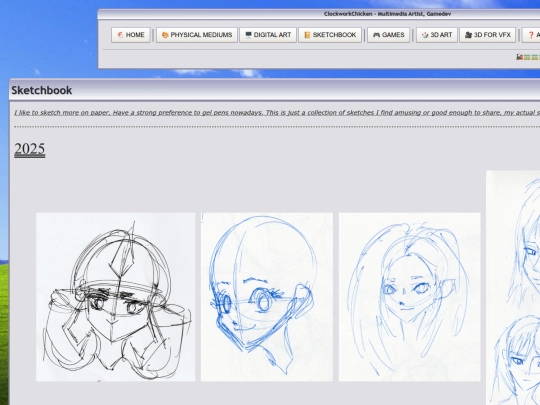Viewport: 540px width, 405px height.
Task: Open the HOME navigation button
Action: tap(131, 35)
